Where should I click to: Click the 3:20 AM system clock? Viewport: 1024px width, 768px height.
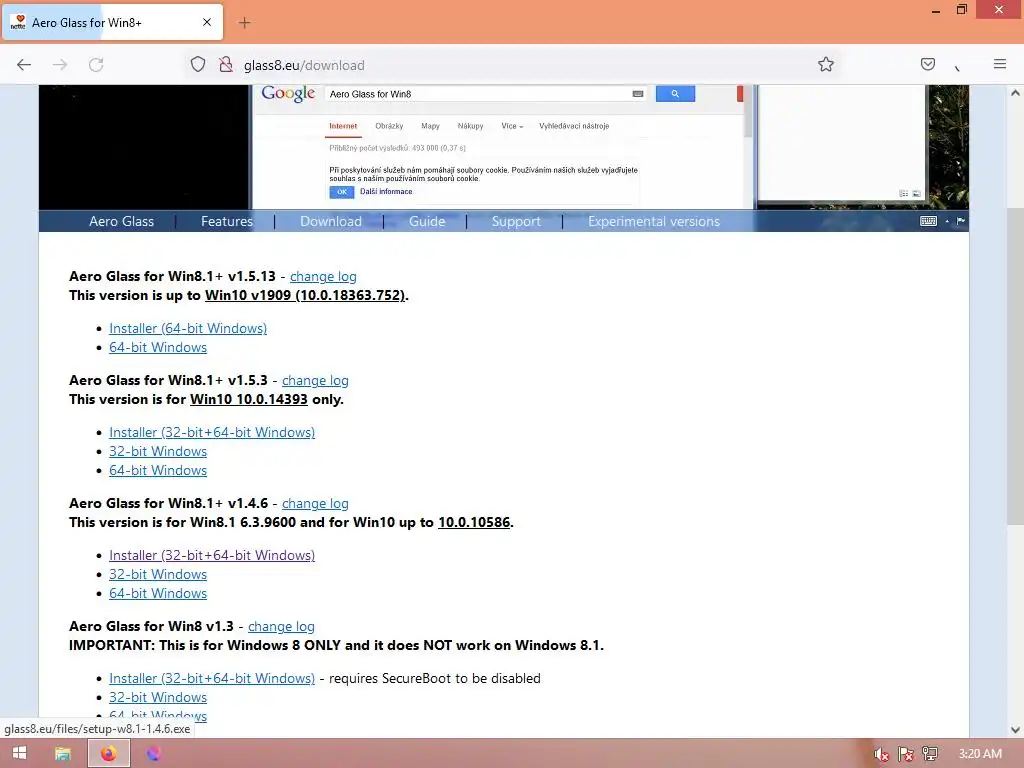pos(980,754)
